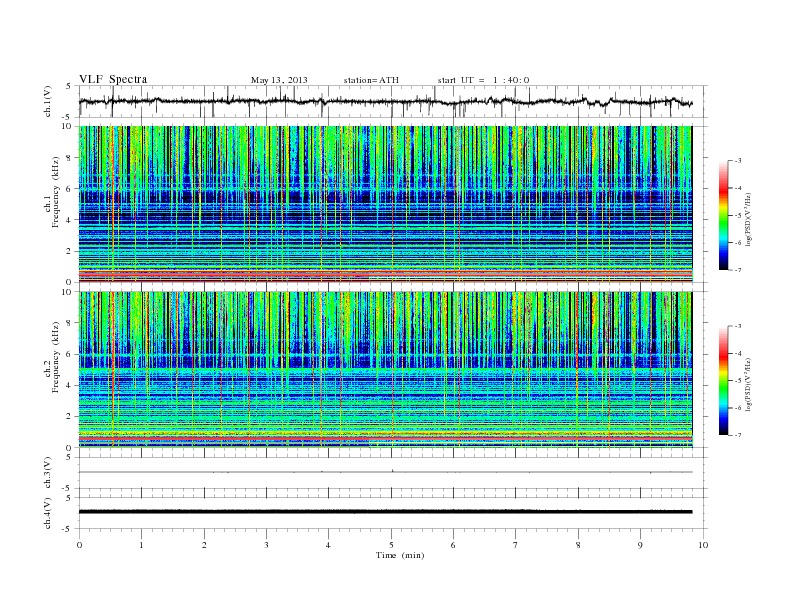
Task: Click the "ch.3(V)" axis label
Action: tap(47, 472)
